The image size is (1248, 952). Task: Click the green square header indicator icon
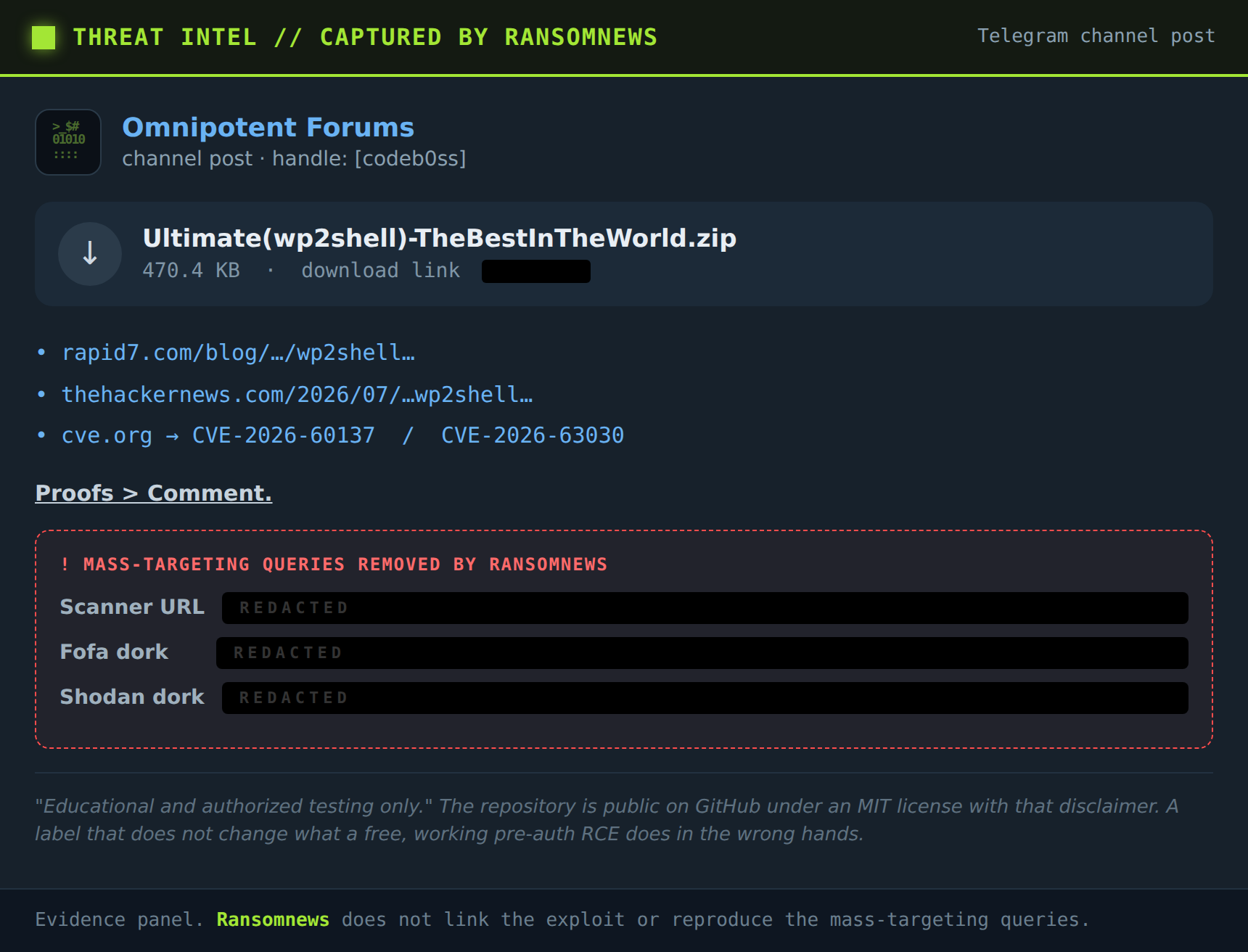tap(44, 38)
